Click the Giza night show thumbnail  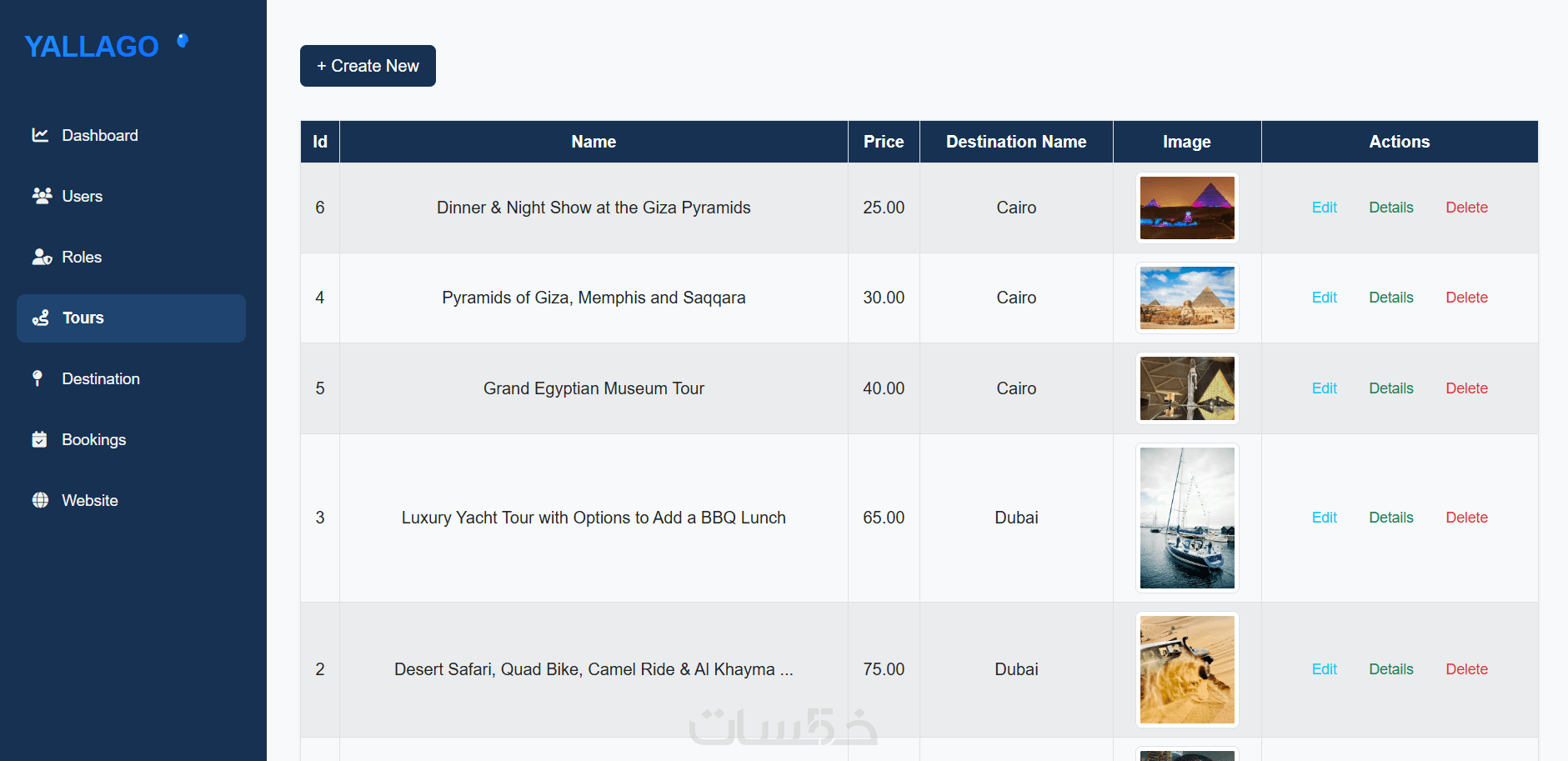click(1187, 208)
